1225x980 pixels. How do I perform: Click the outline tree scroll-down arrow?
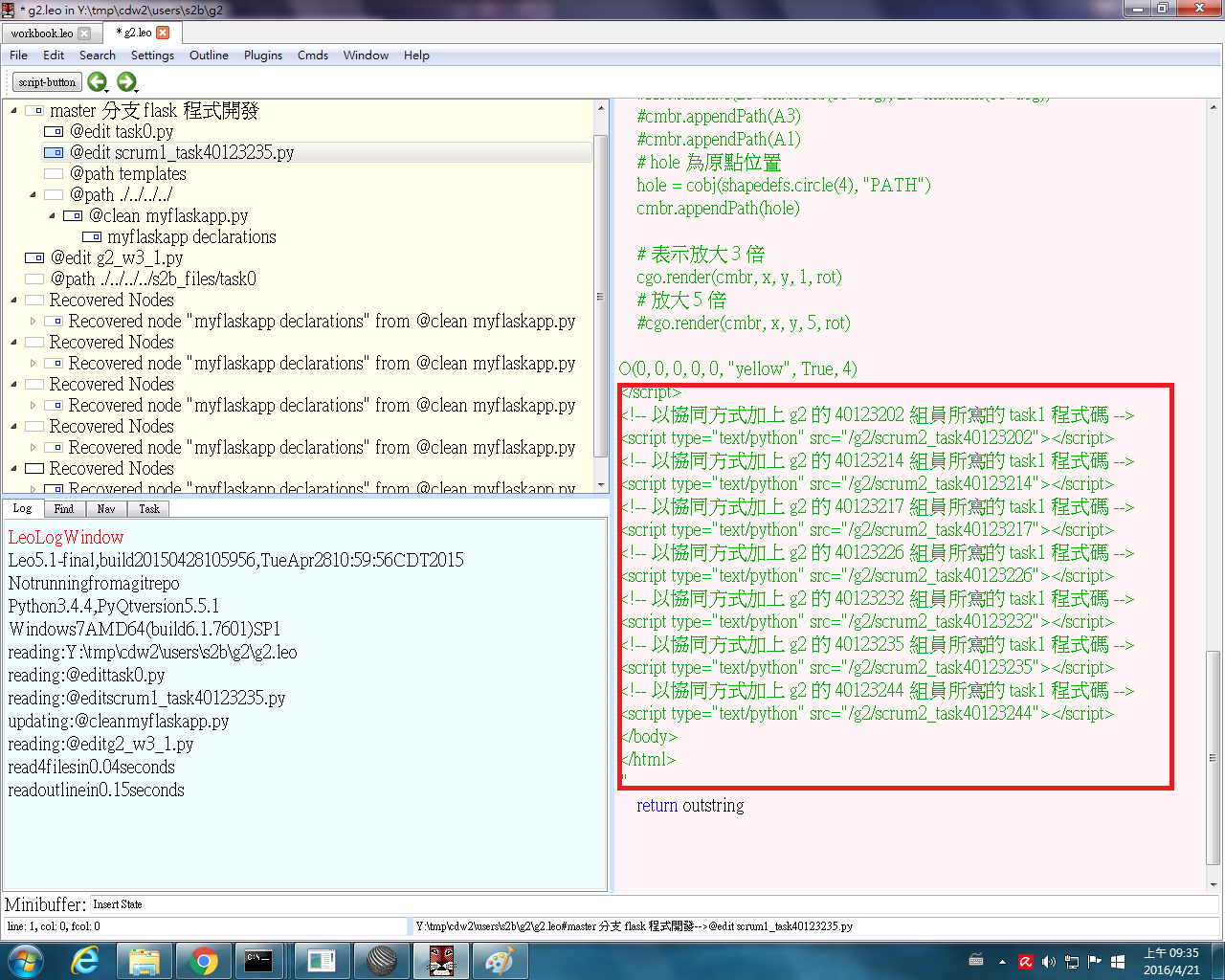(x=600, y=486)
